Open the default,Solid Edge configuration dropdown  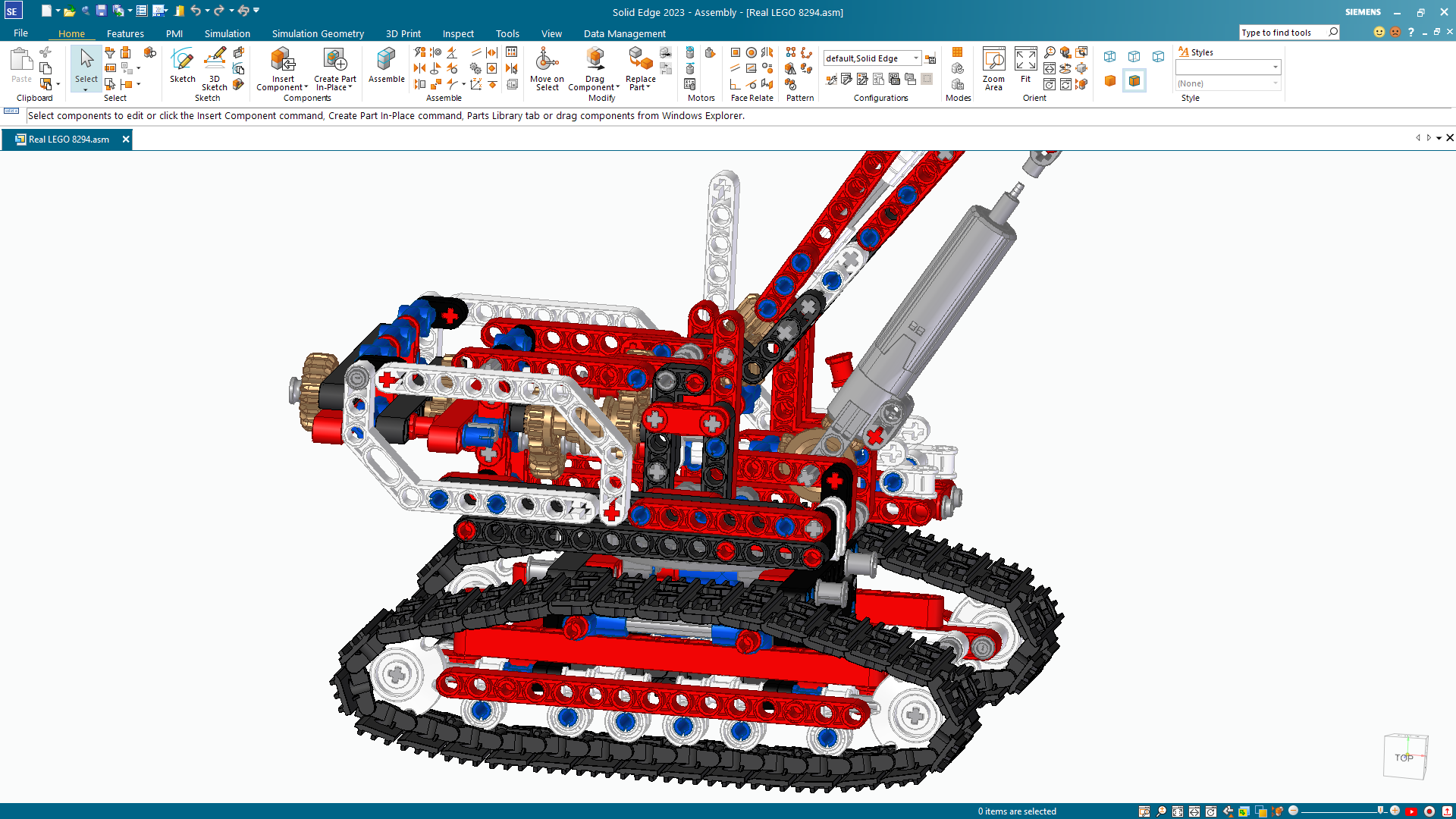[916, 58]
